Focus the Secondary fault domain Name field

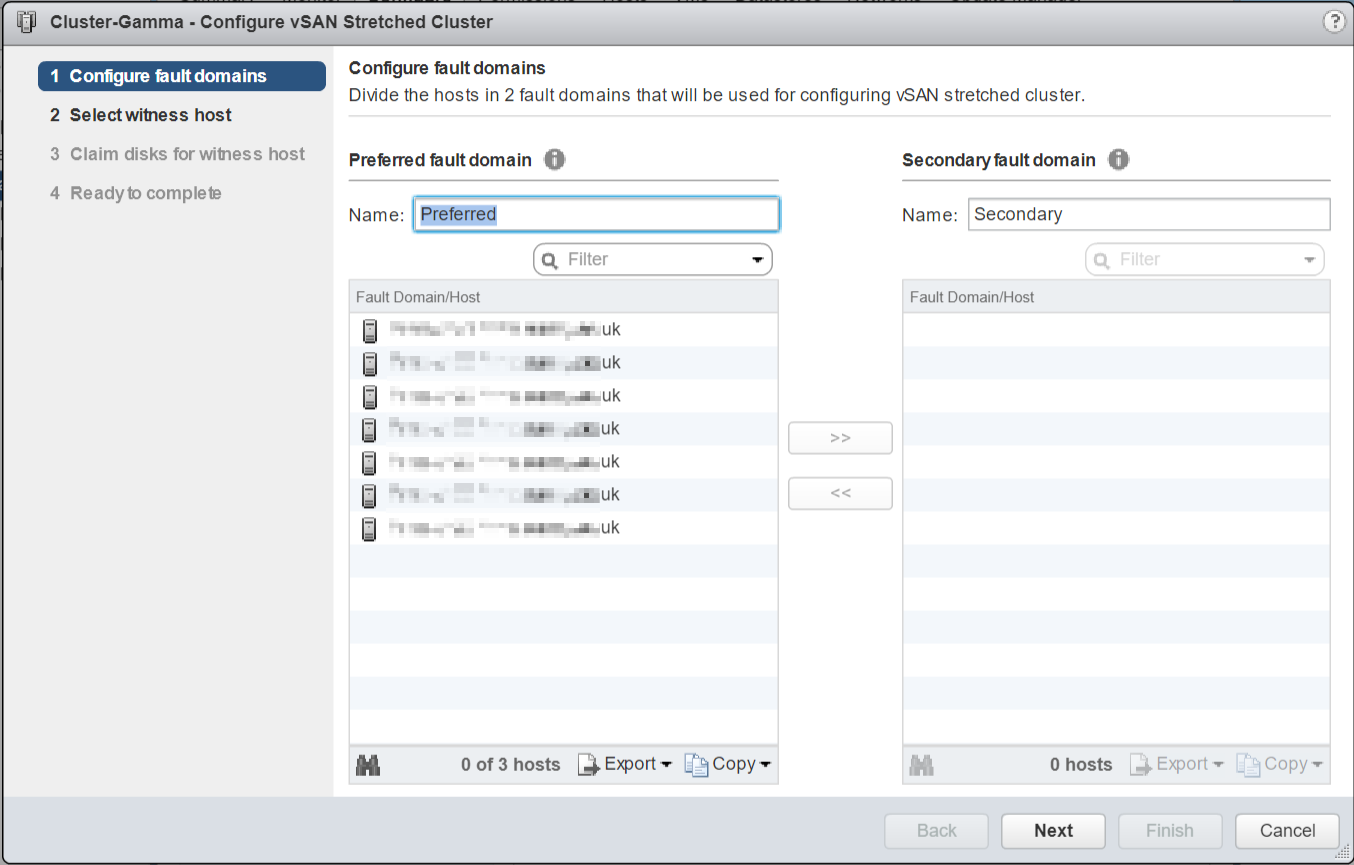tap(1149, 214)
